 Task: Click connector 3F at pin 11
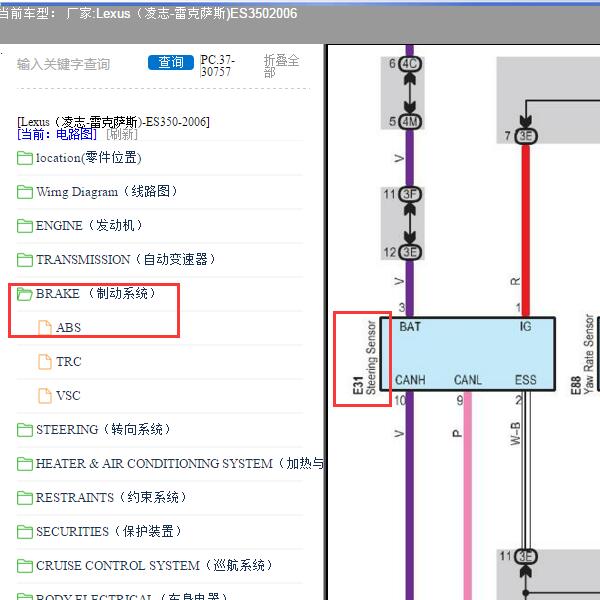410,194
